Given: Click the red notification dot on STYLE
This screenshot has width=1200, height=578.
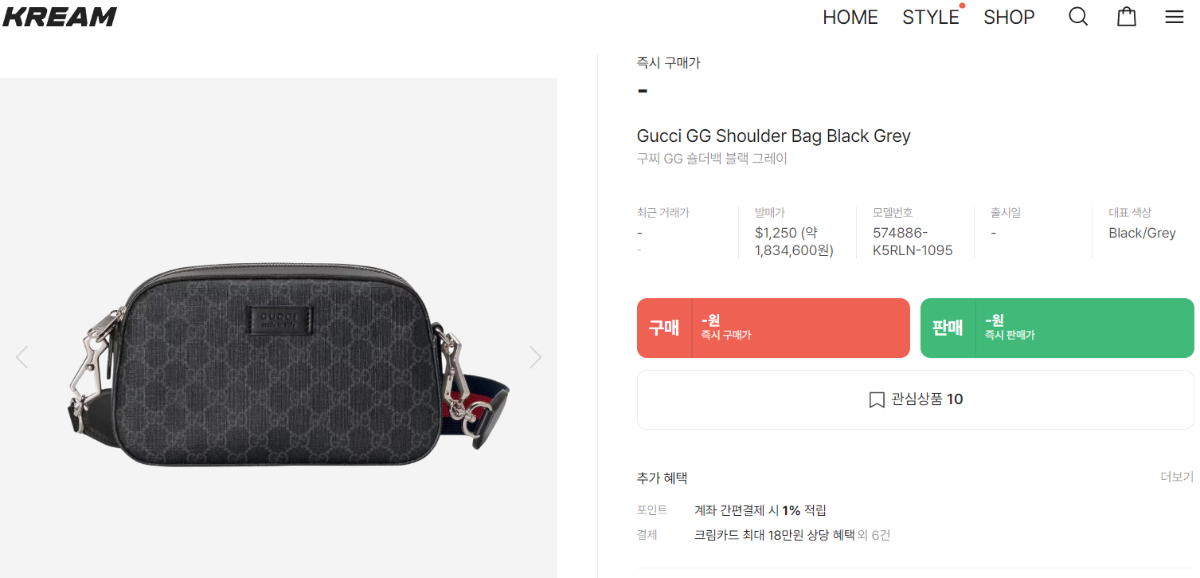Looking at the screenshot, I should point(962,6).
